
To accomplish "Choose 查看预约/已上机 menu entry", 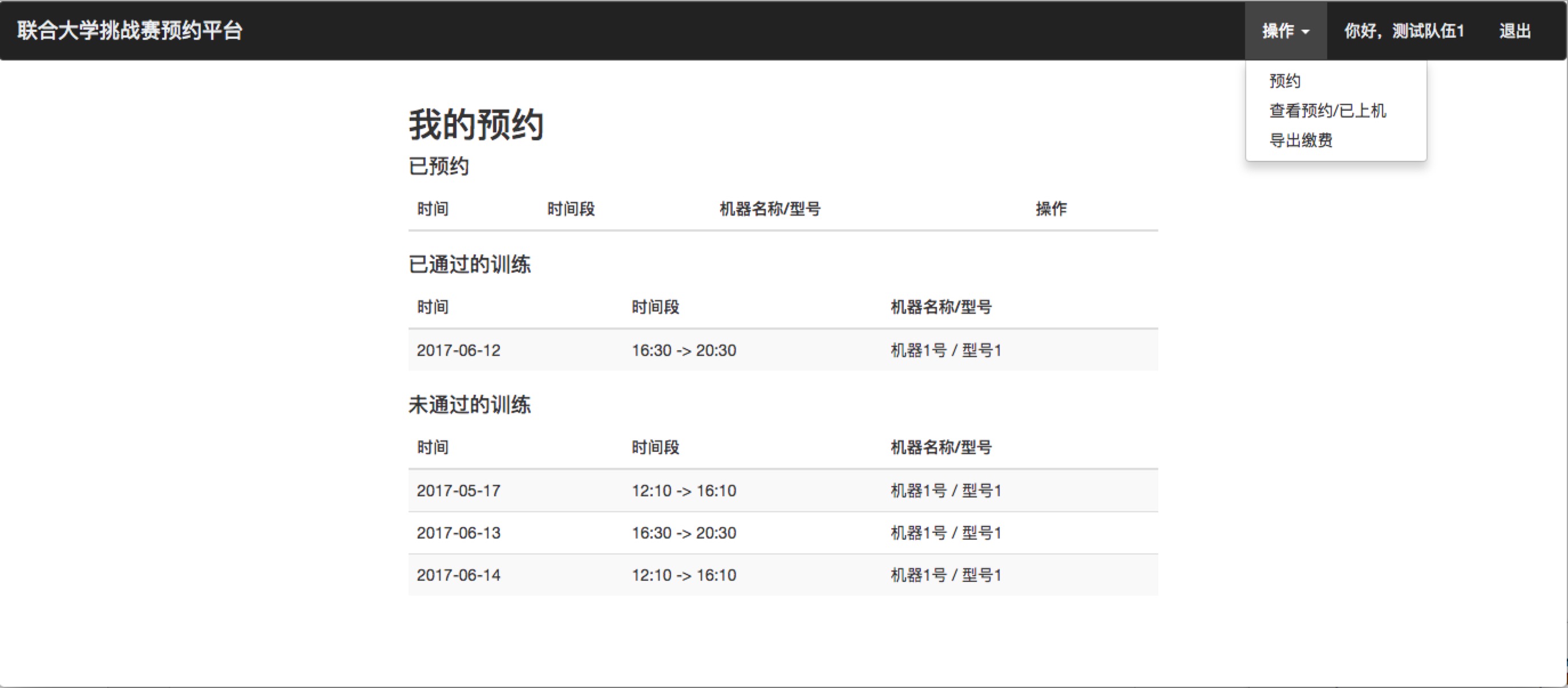I will click(x=1328, y=111).
